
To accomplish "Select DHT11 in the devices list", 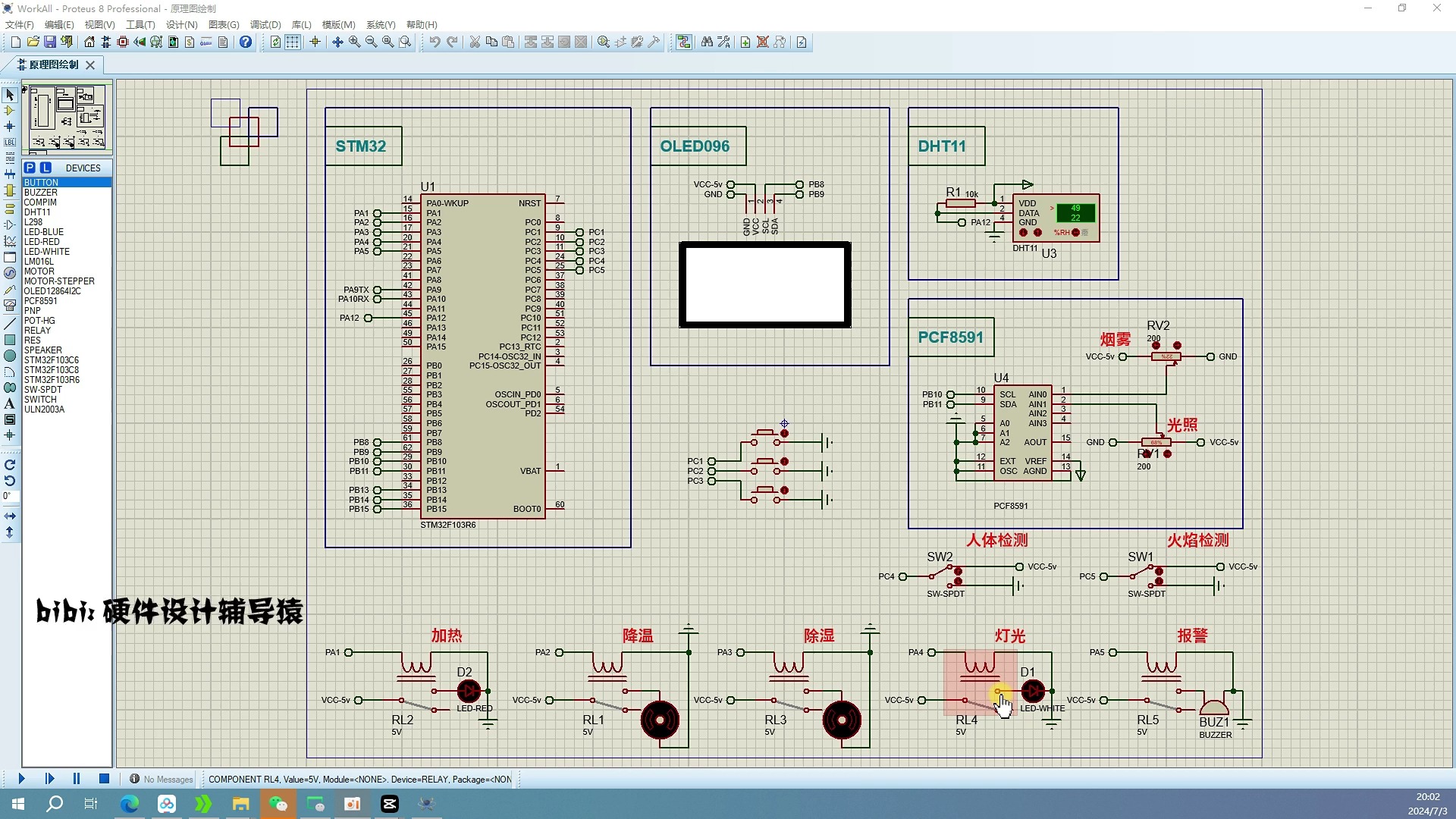I will tap(67, 212).
